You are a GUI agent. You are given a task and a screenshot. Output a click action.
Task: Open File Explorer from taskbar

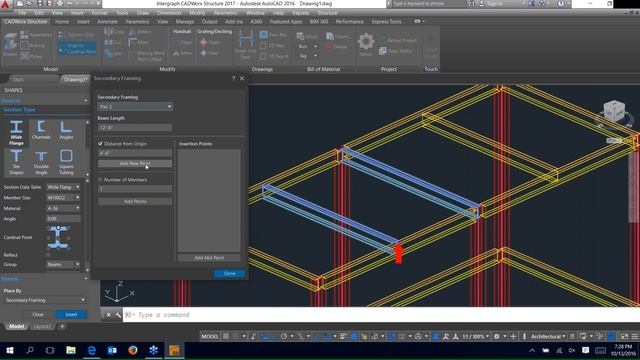(x=71, y=350)
